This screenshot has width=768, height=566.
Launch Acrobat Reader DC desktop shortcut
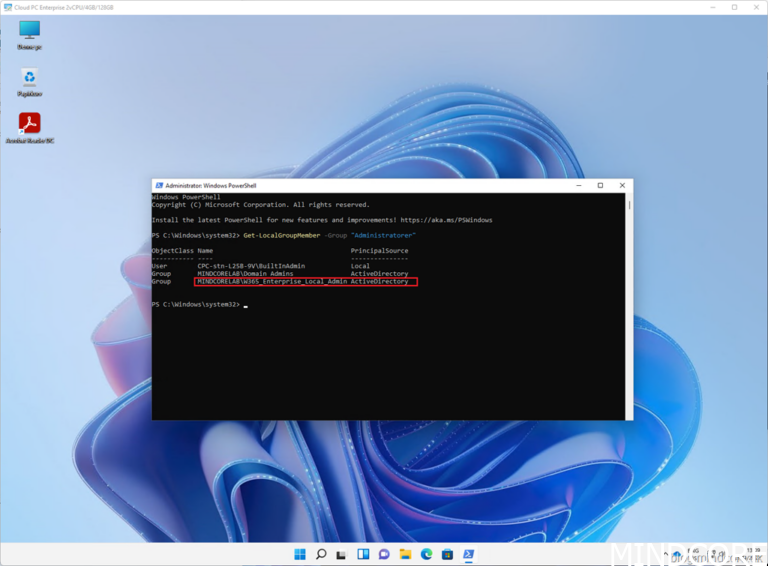tap(29, 125)
